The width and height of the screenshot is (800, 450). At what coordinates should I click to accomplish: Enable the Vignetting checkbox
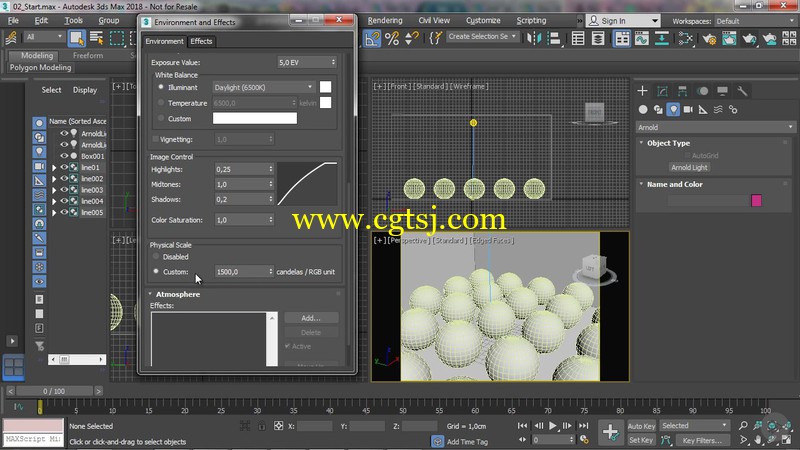(156, 139)
